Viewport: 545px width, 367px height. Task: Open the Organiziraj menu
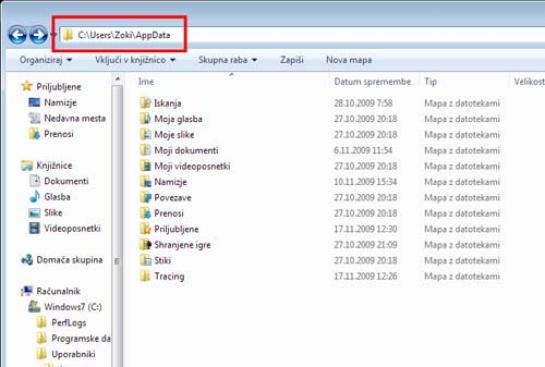(46, 60)
